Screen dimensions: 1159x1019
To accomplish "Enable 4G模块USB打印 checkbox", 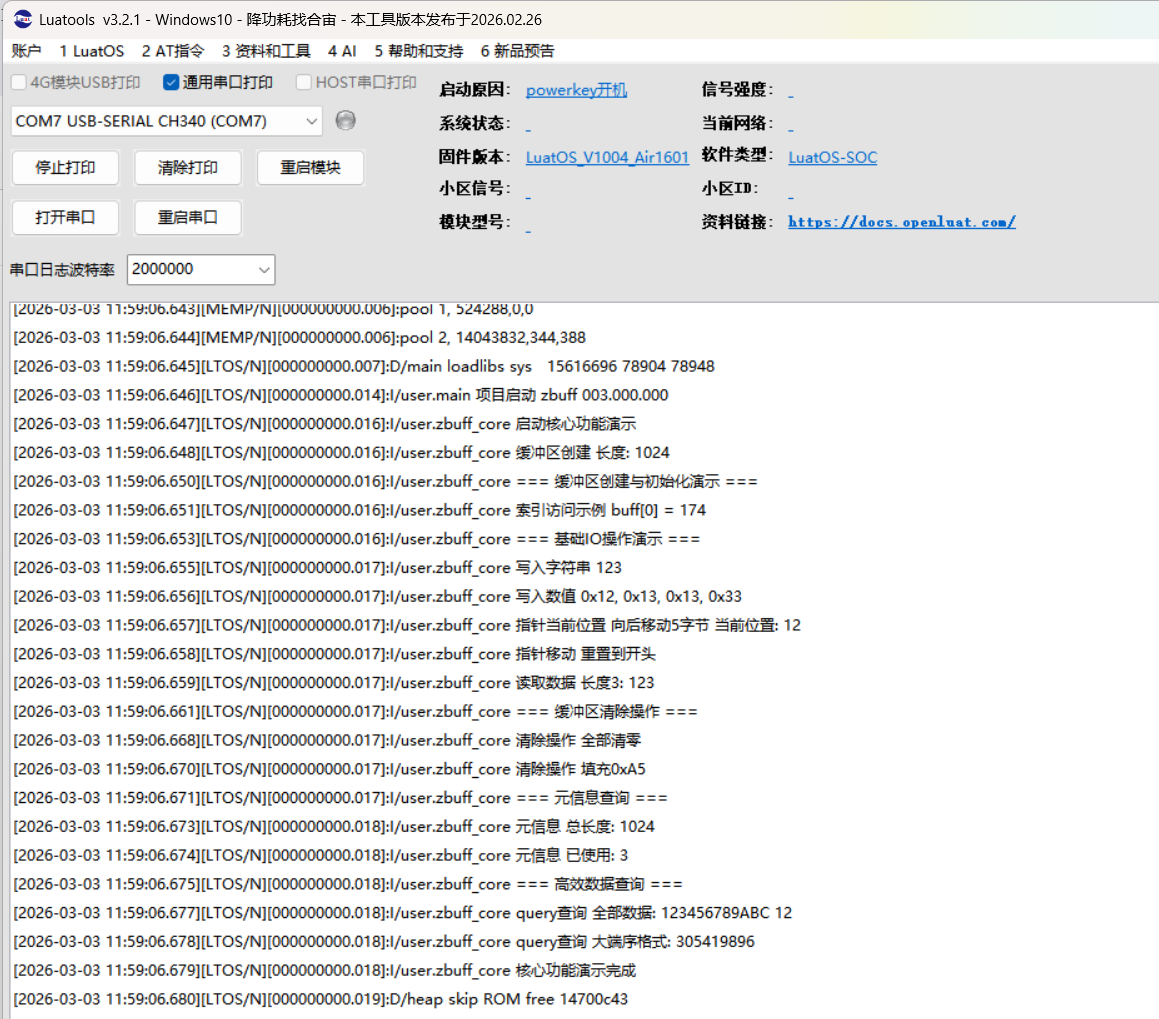I will [x=19, y=83].
